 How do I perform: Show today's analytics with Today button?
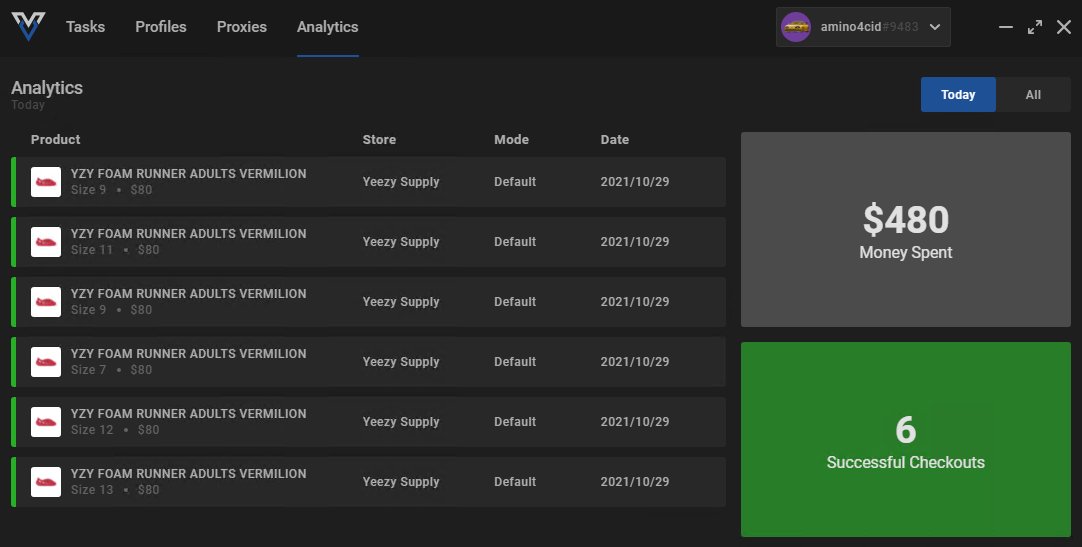tap(958, 95)
